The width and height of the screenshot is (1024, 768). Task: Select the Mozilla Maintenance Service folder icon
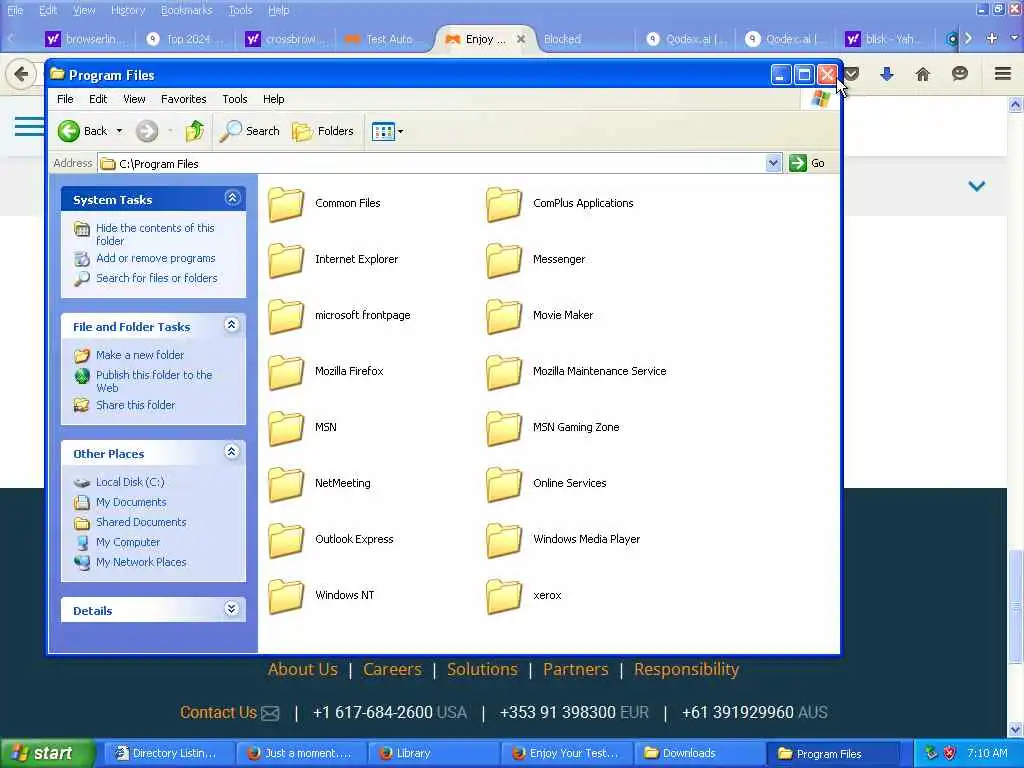(x=504, y=372)
